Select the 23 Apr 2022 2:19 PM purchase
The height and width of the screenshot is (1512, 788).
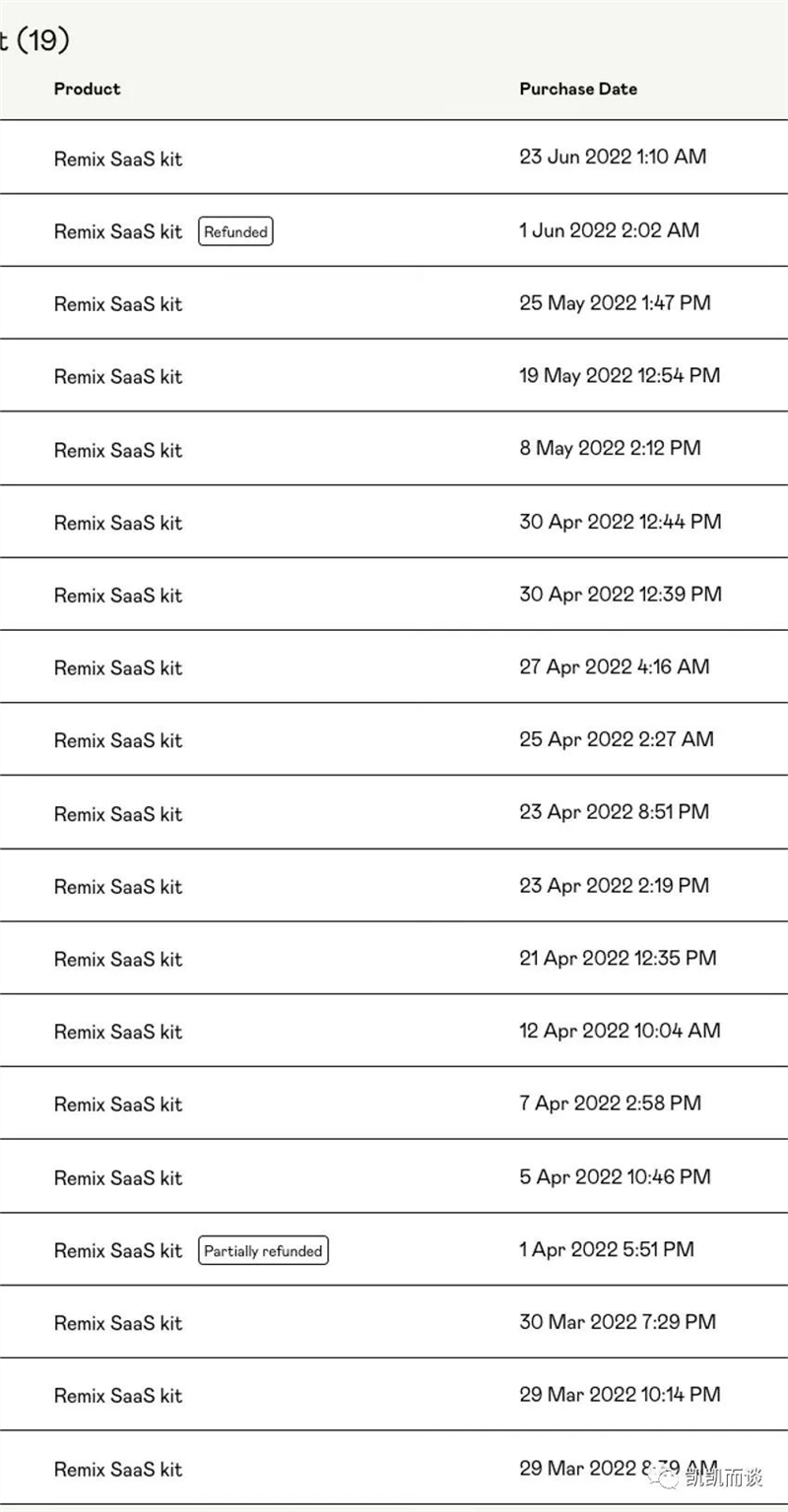[x=394, y=885]
